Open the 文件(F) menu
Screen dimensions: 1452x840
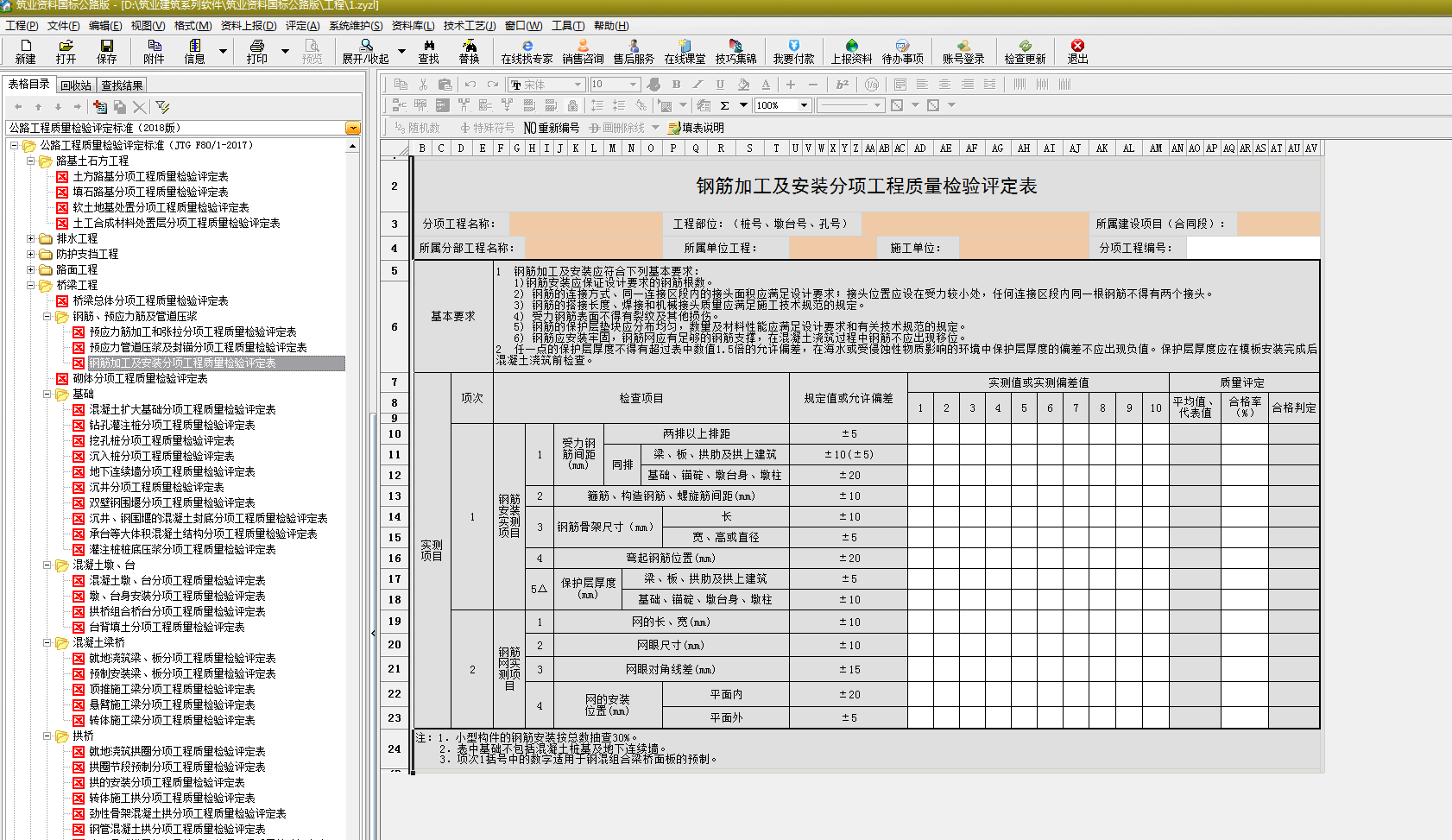63,26
